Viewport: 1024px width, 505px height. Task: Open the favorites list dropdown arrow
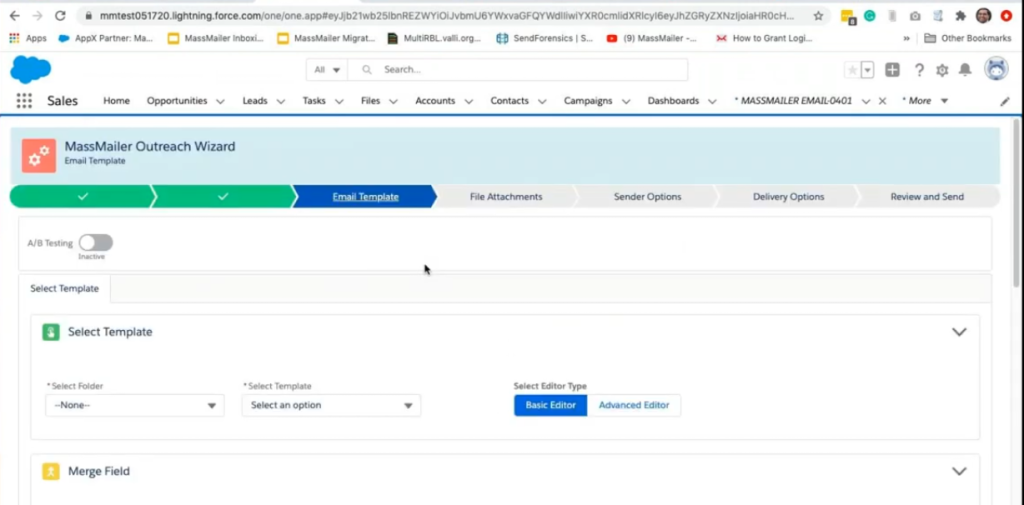coord(867,70)
